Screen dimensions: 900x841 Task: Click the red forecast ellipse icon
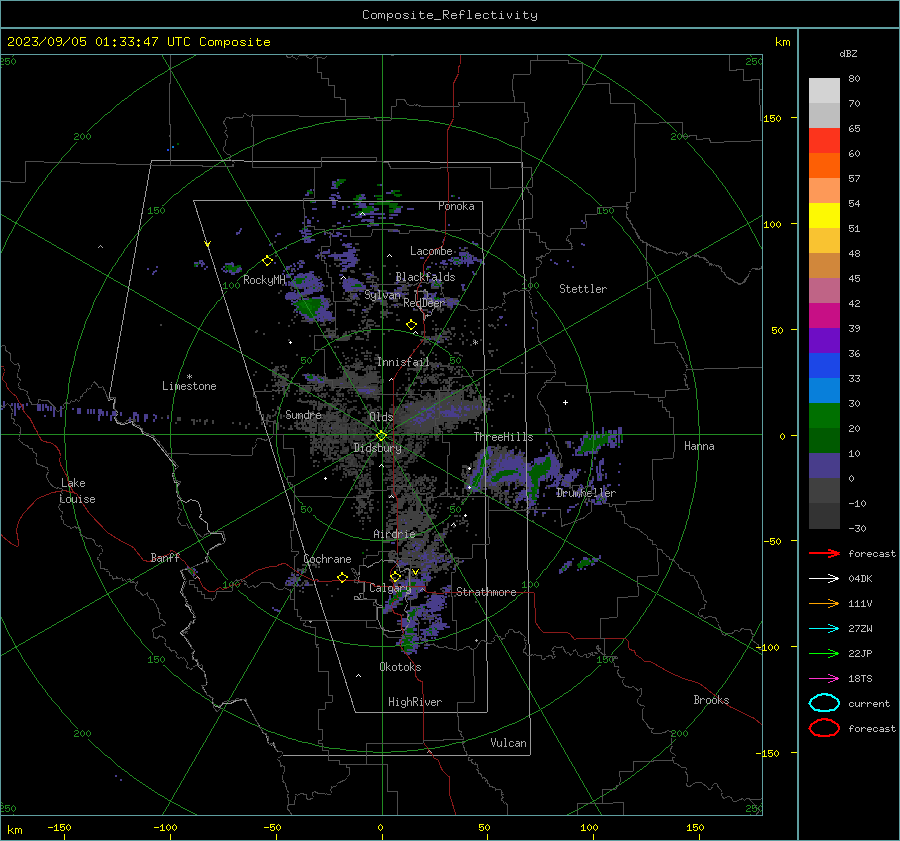[824, 728]
